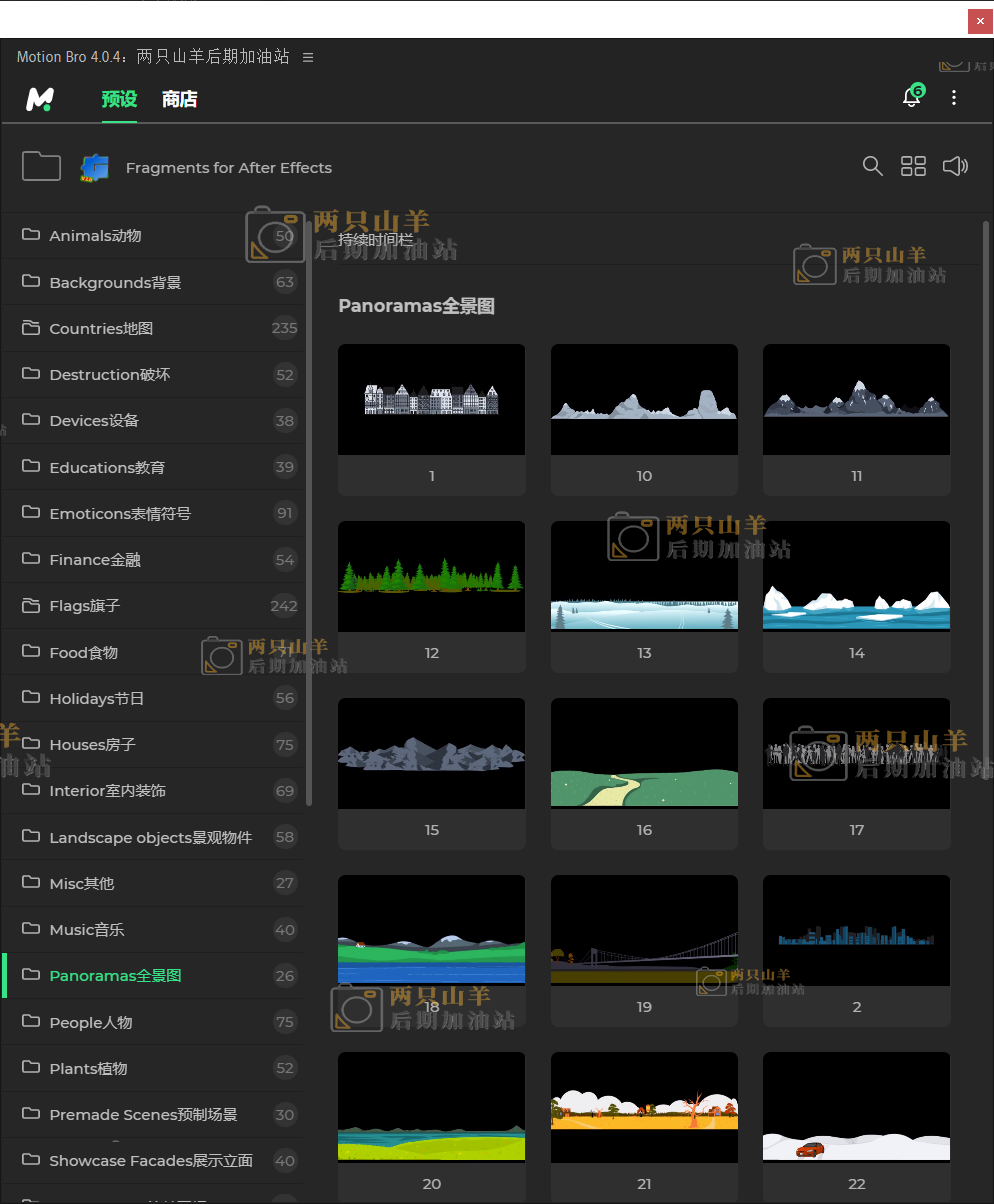Open the three-dot options menu
Screen dimensions: 994x1204
point(954,97)
